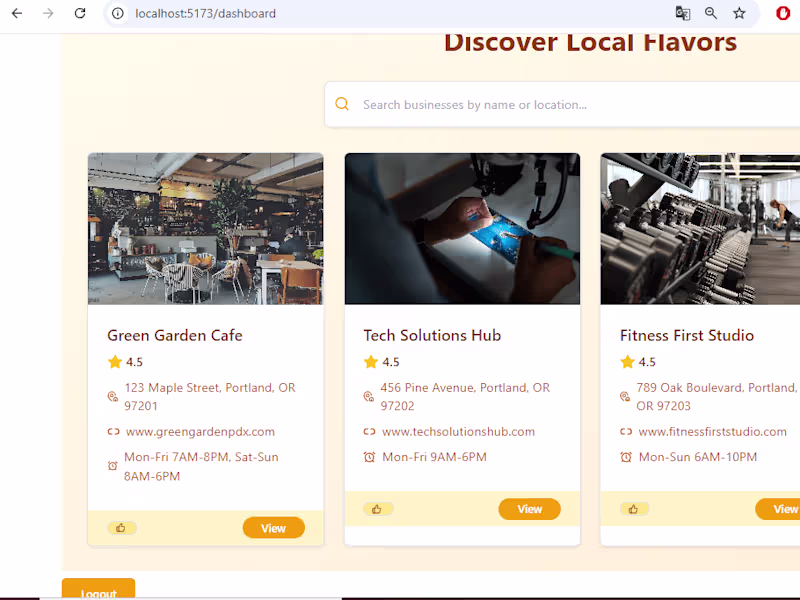The height and width of the screenshot is (600, 800).
Task: Click the back navigation arrow
Action: [x=16, y=13]
